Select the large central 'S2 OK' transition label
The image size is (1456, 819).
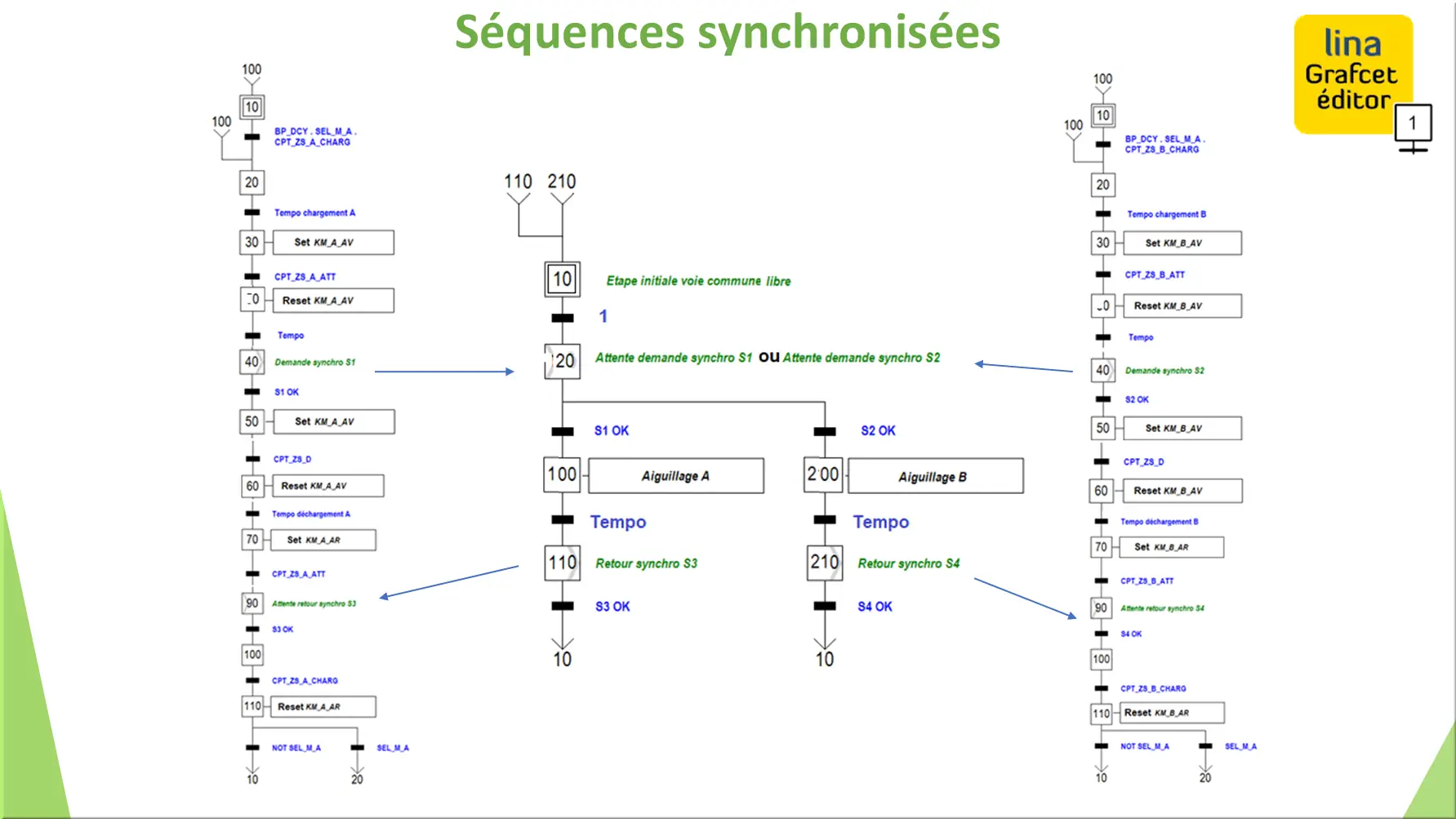[x=879, y=430]
